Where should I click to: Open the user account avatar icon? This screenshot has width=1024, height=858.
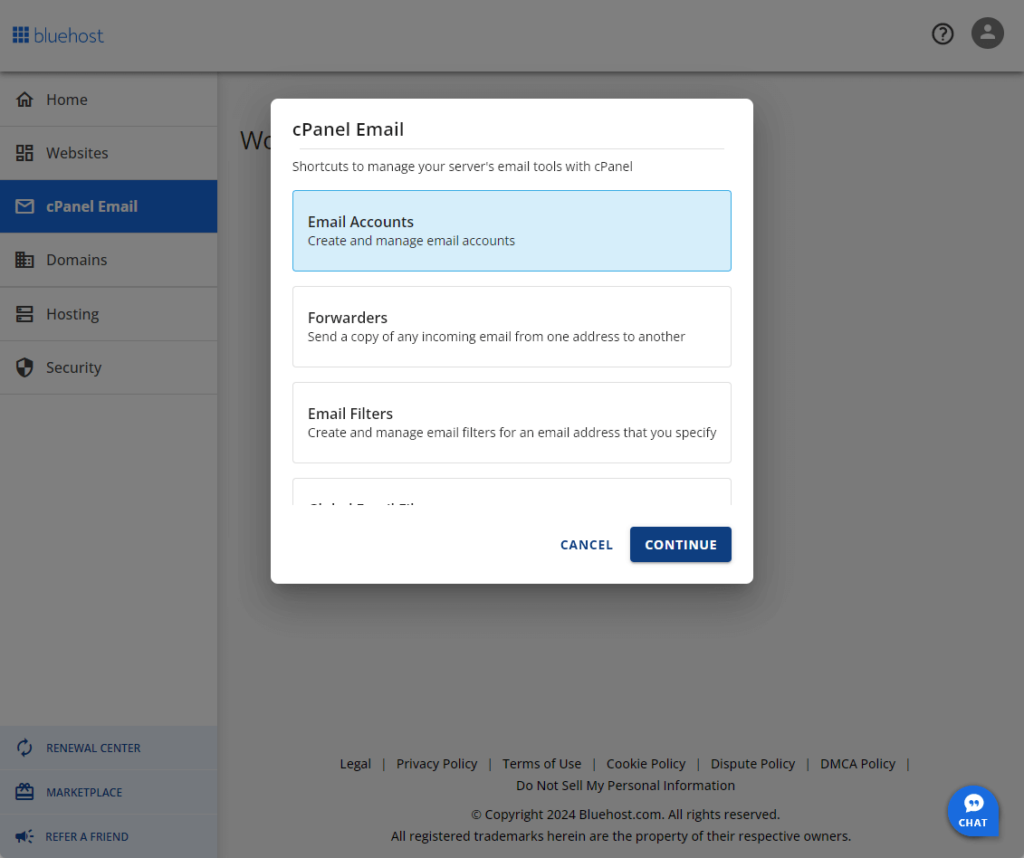coord(987,33)
